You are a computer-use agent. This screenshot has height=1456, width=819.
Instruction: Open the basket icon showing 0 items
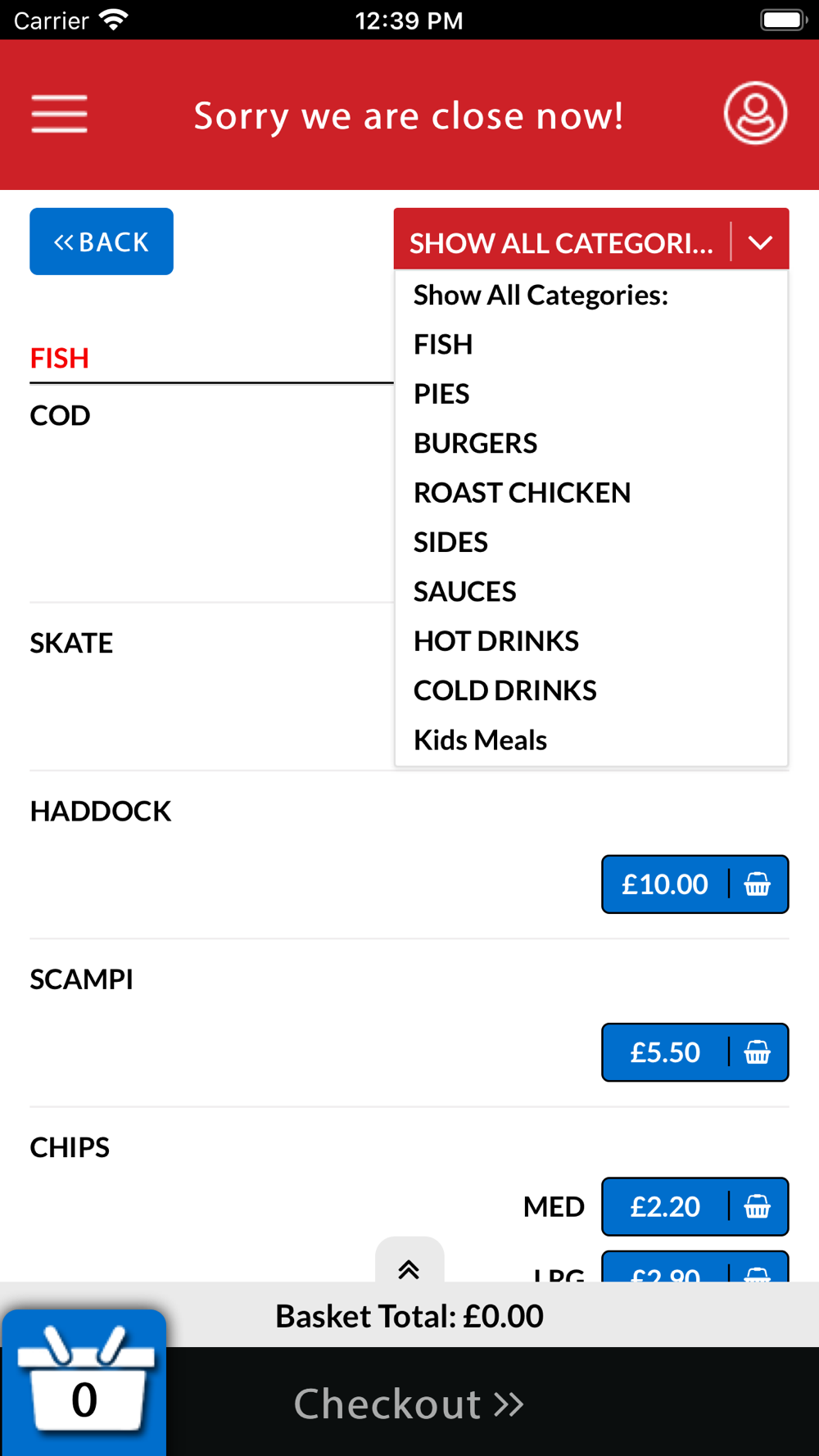pos(84,1384)
